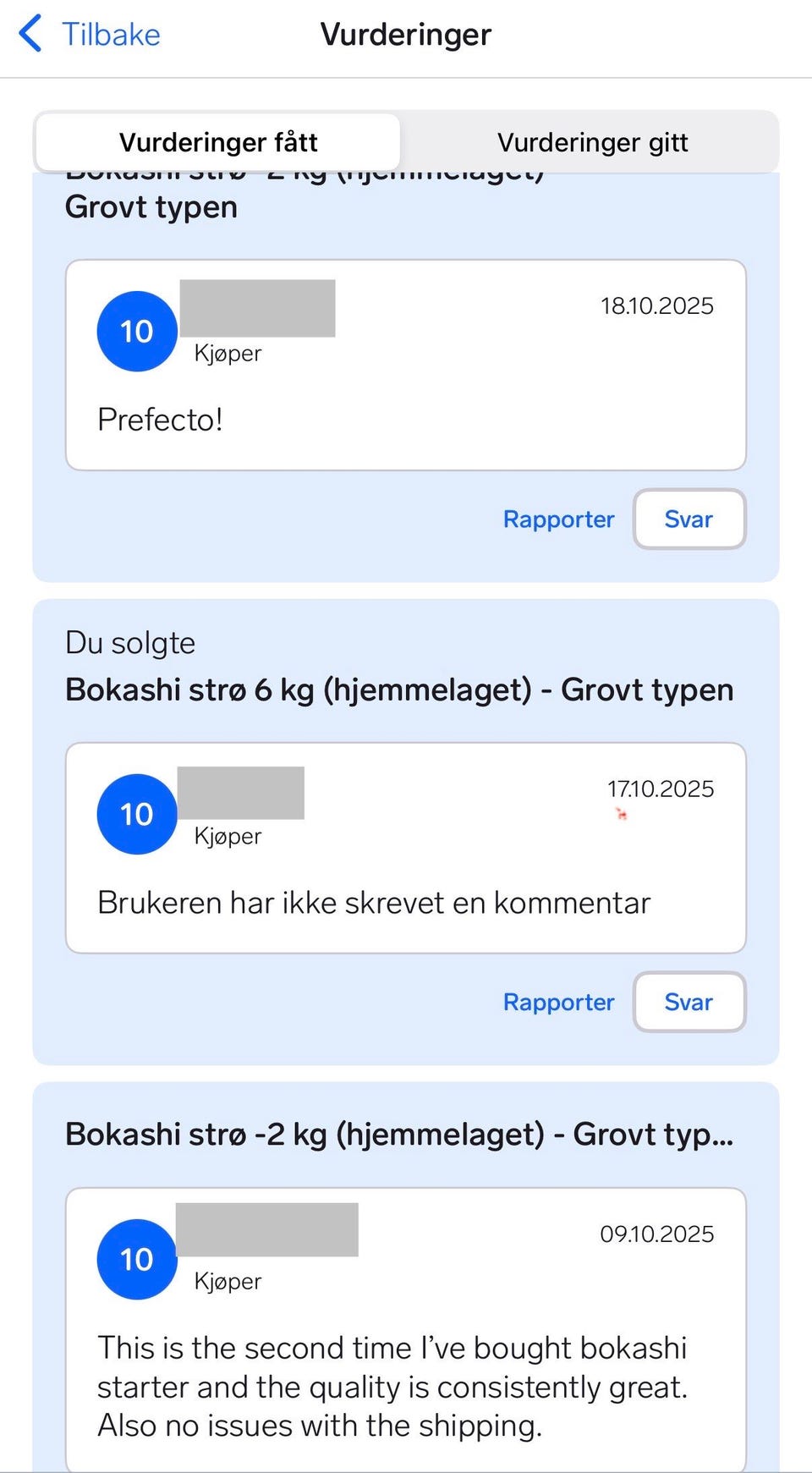Click the Vurderinger page title

[x=405, y=35]
